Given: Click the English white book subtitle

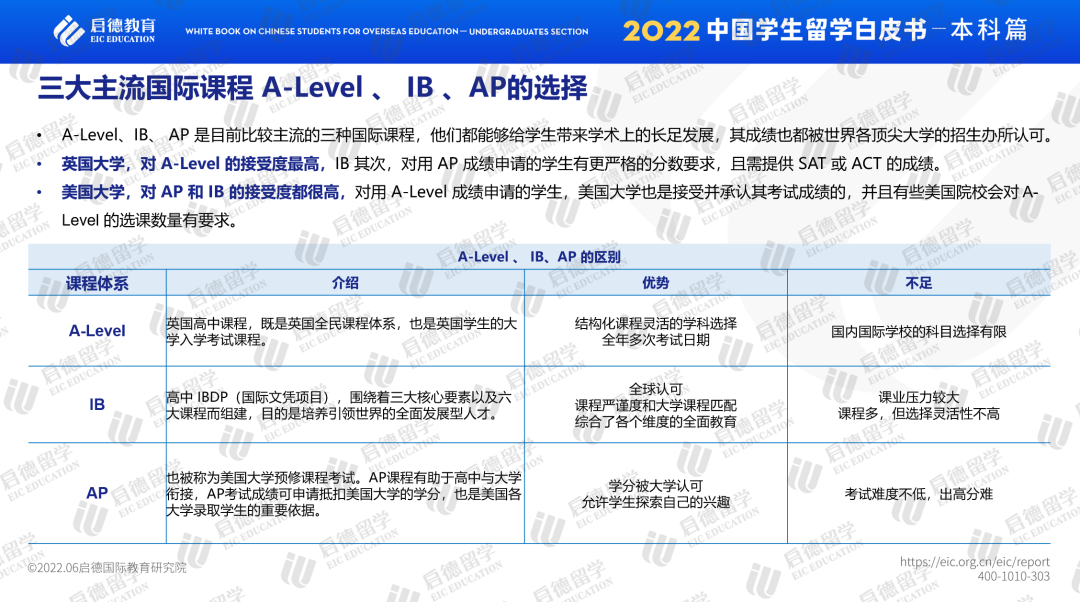Looking at the screenshot, I should pos(386,32).
